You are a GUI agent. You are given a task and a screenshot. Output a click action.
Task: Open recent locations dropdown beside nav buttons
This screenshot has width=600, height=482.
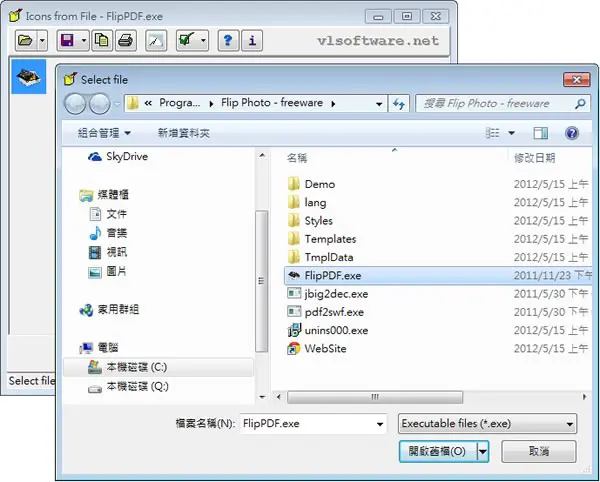[117, 104]
